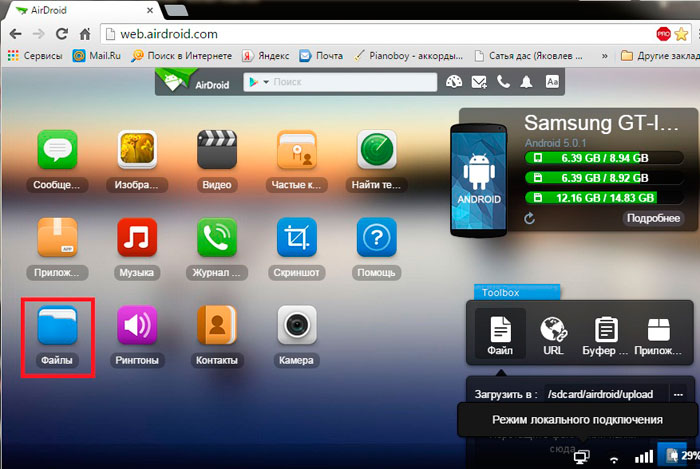700x469 pixels.
Task: Click the Android phone device image
Action: pos(479,180)
